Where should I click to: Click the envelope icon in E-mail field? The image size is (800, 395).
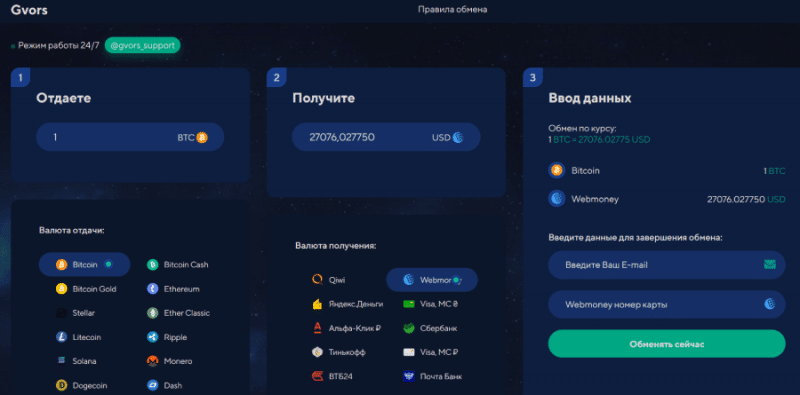(769, 264)
